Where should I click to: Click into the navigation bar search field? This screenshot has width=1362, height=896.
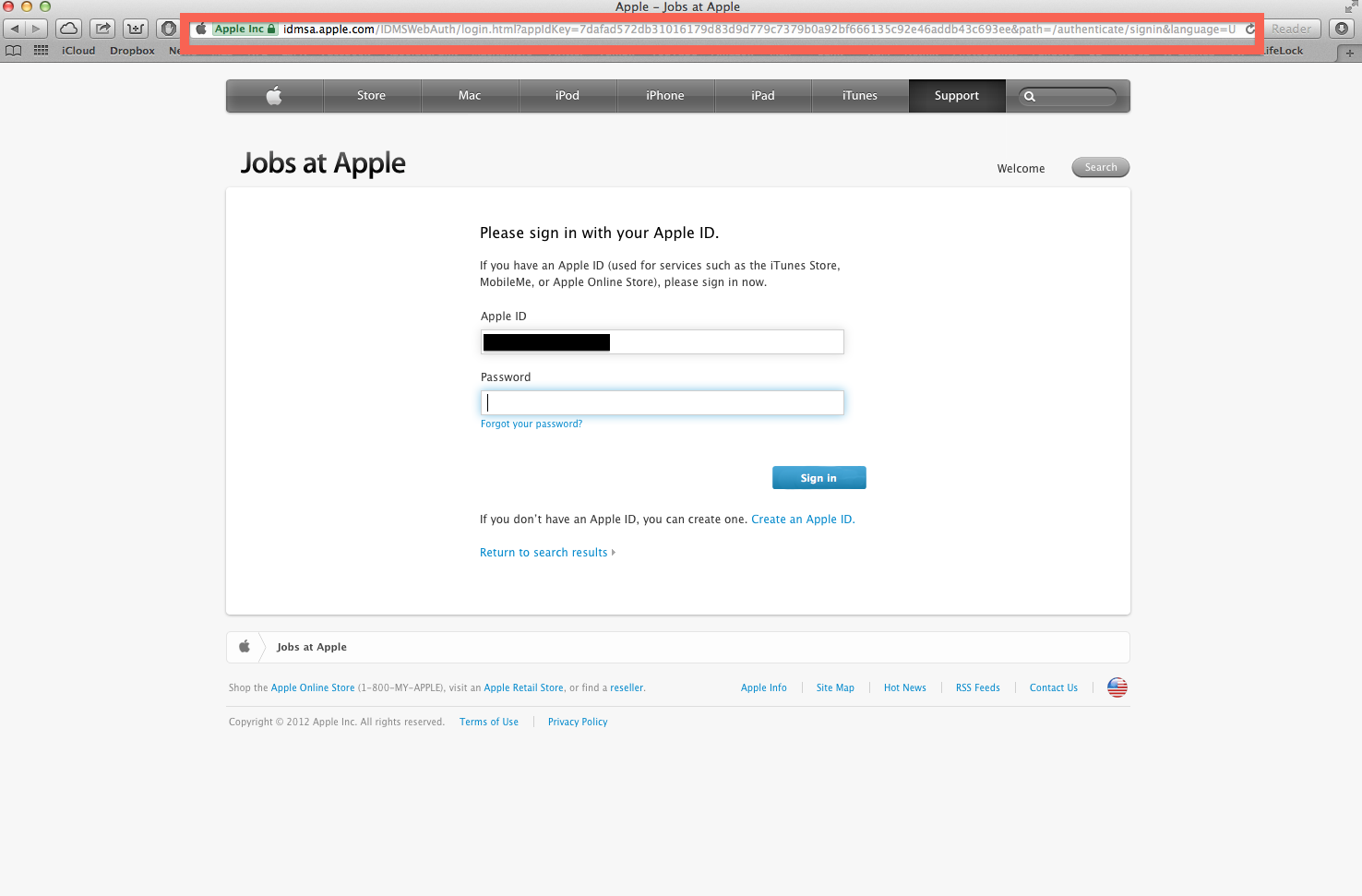coord(1069,96)
